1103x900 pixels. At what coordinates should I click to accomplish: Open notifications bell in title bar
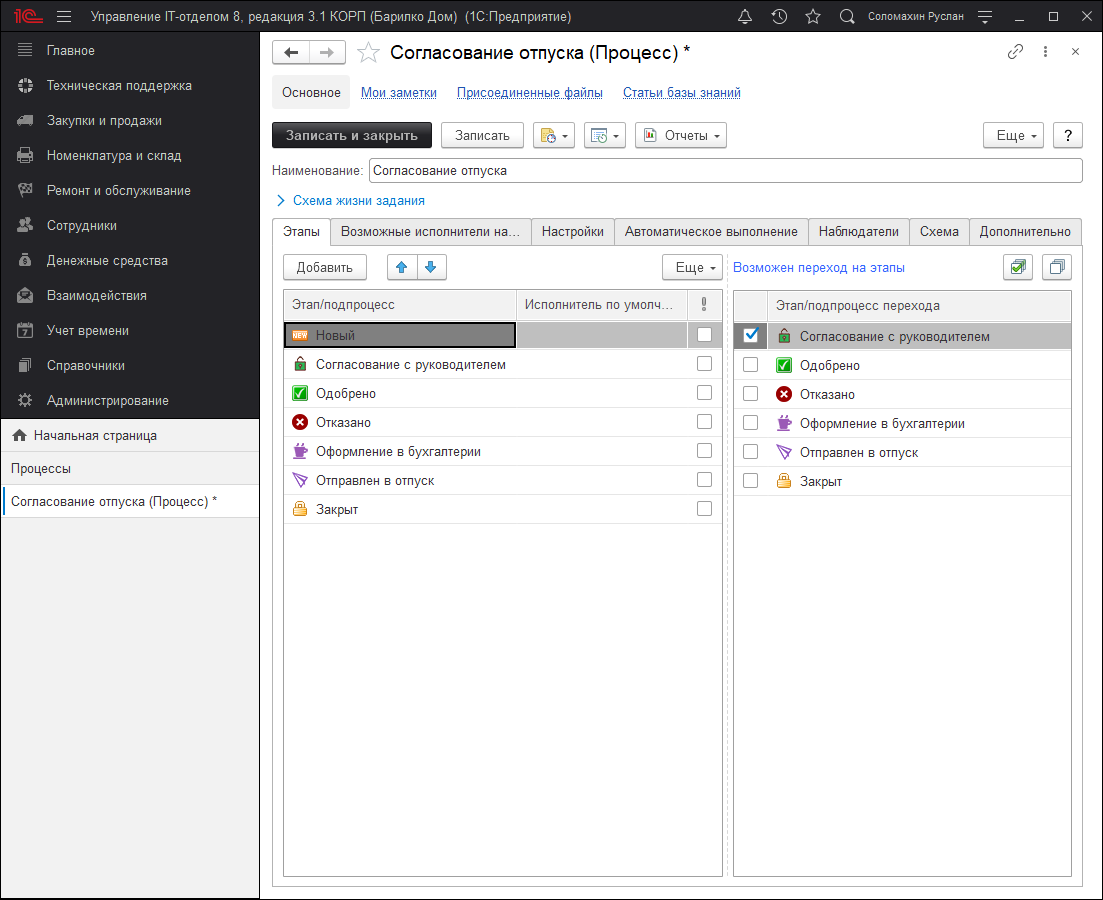coord(744,17)
